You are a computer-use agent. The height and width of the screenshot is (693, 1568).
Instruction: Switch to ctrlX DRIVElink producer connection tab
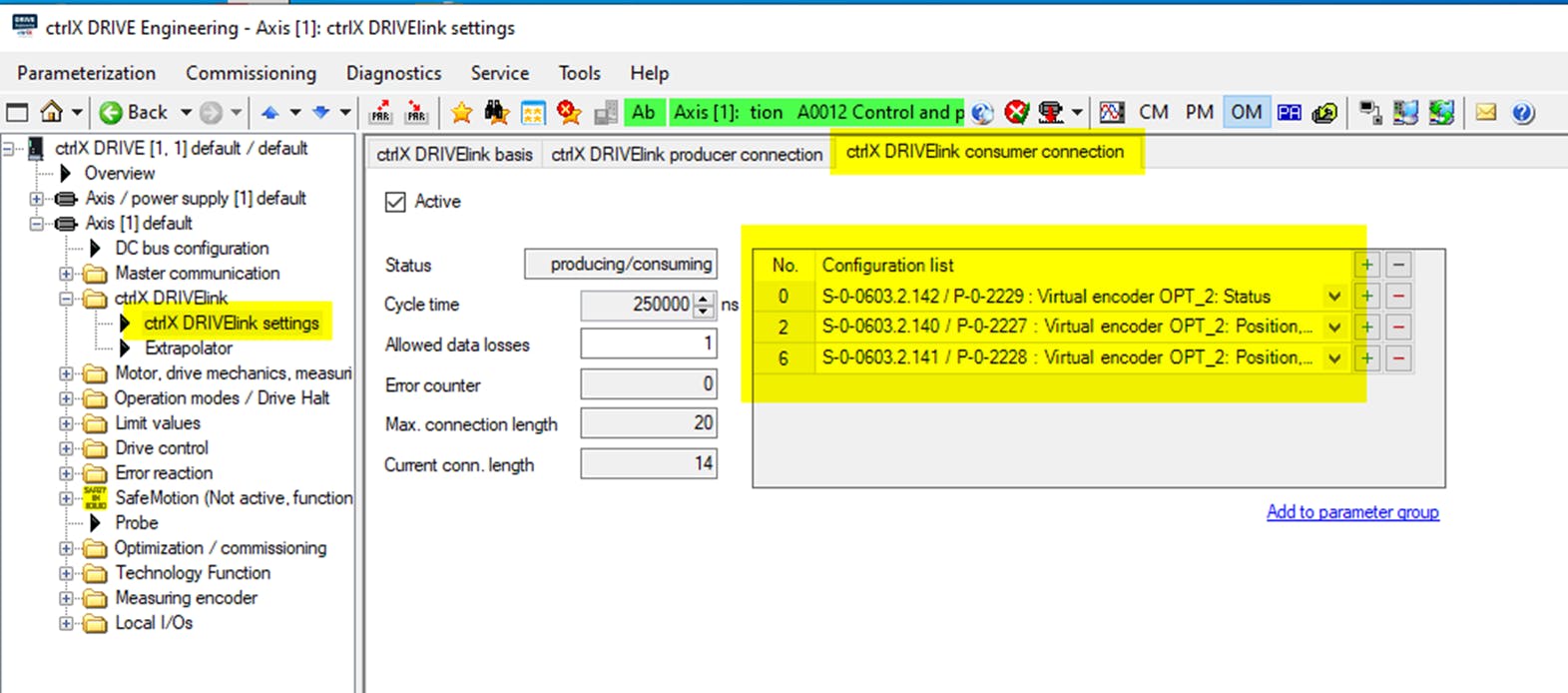pos(687,154)
